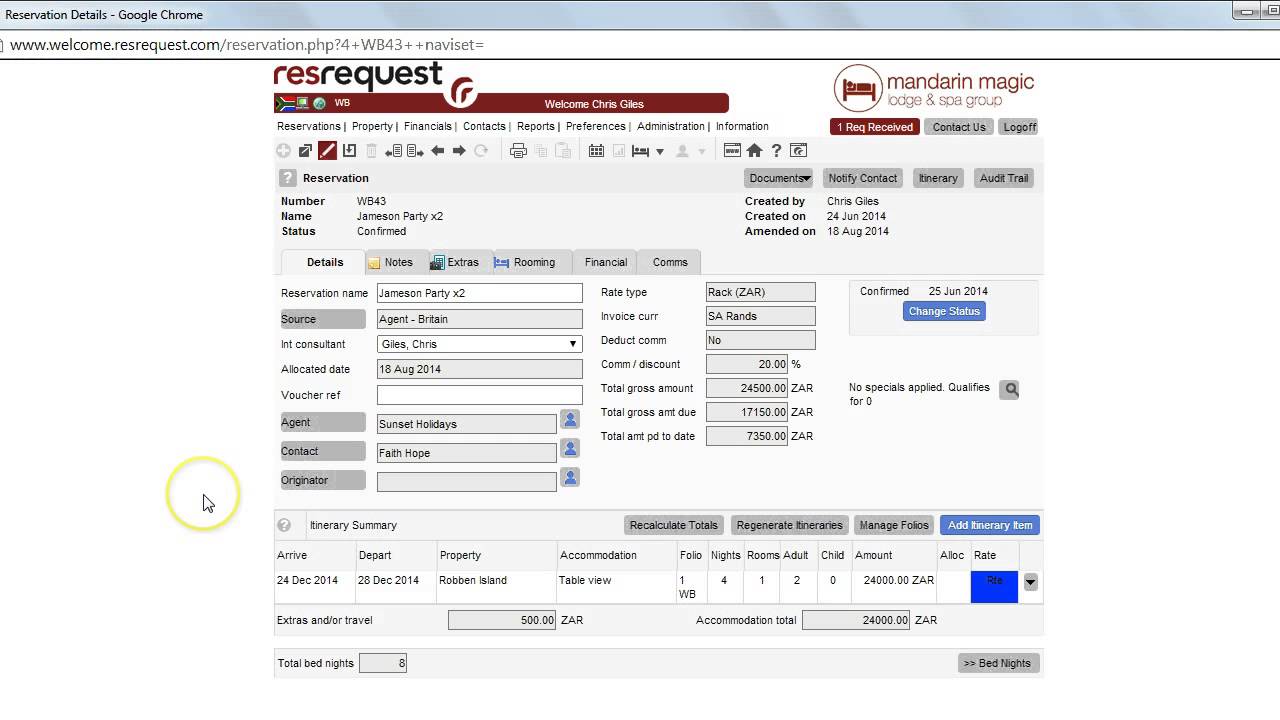Go to next record list icon
Image resolution: width=1280 pixels, height=720 pixels.
(415, 151)
